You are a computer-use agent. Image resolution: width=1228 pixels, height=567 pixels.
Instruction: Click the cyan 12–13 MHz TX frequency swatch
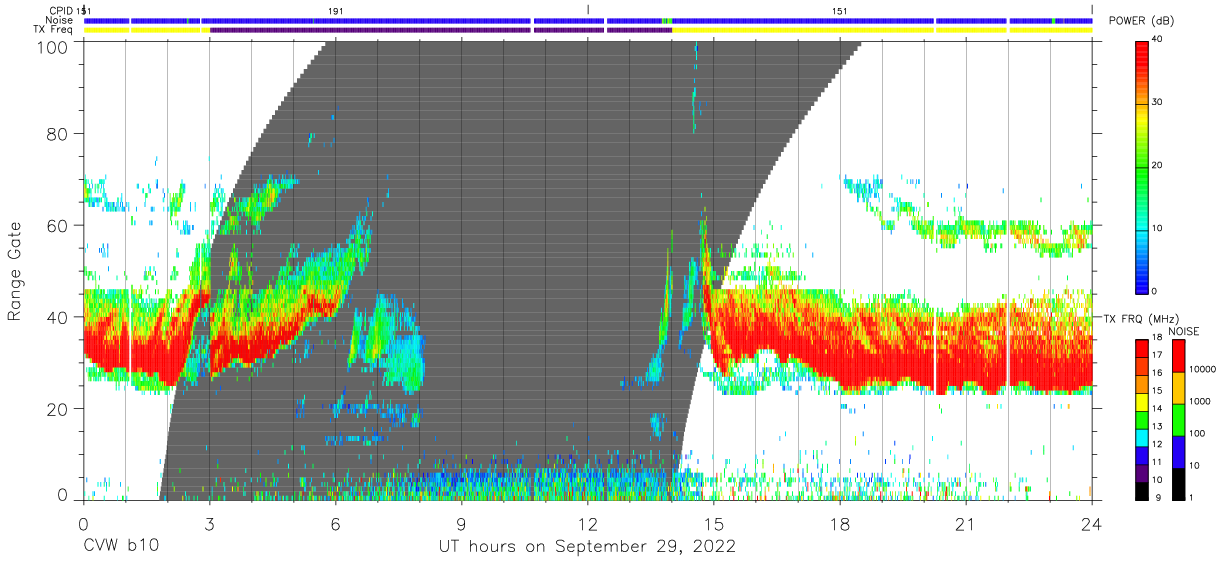tap(1143, 436)
